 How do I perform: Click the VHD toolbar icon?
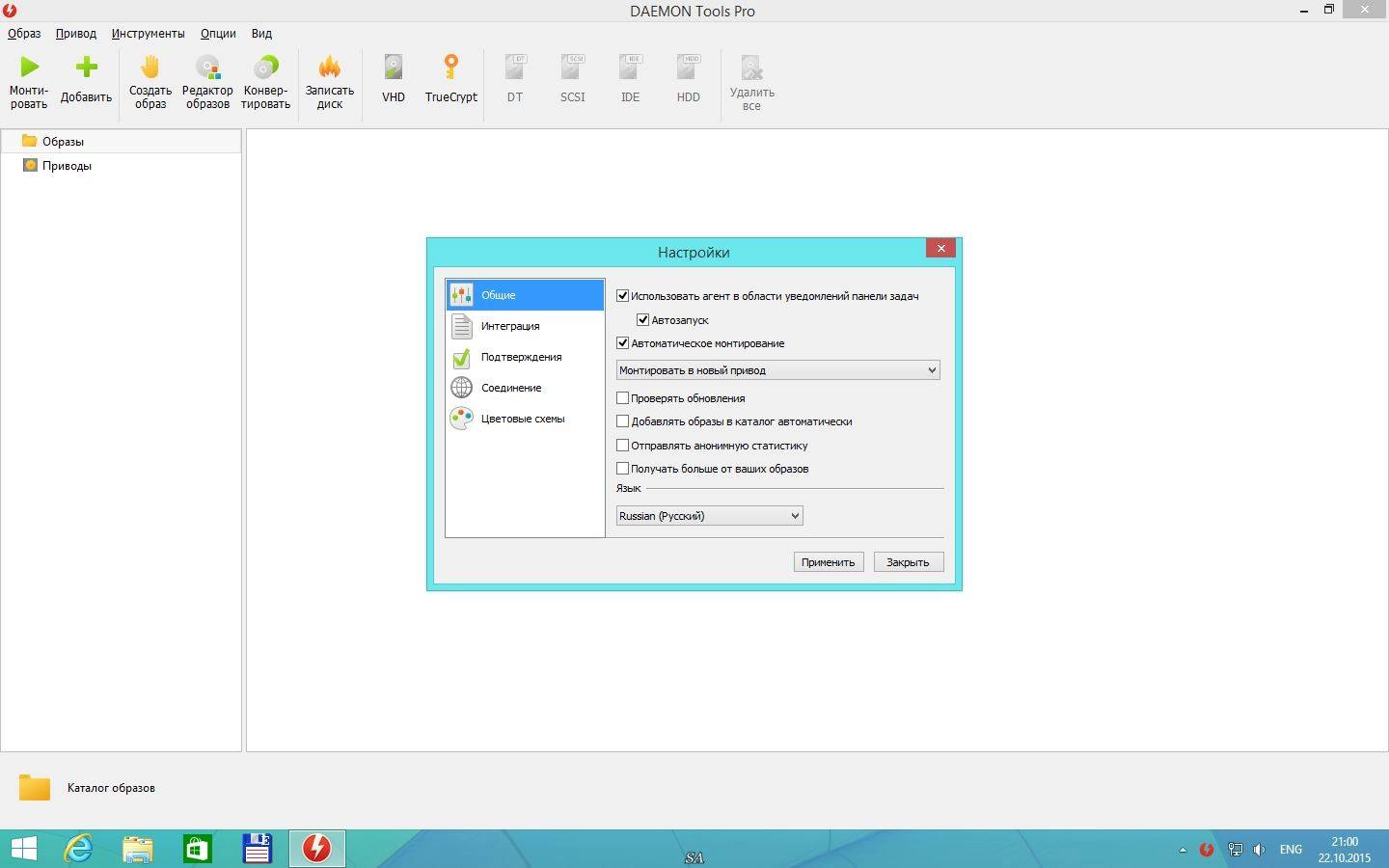click(x=393, y=67)
